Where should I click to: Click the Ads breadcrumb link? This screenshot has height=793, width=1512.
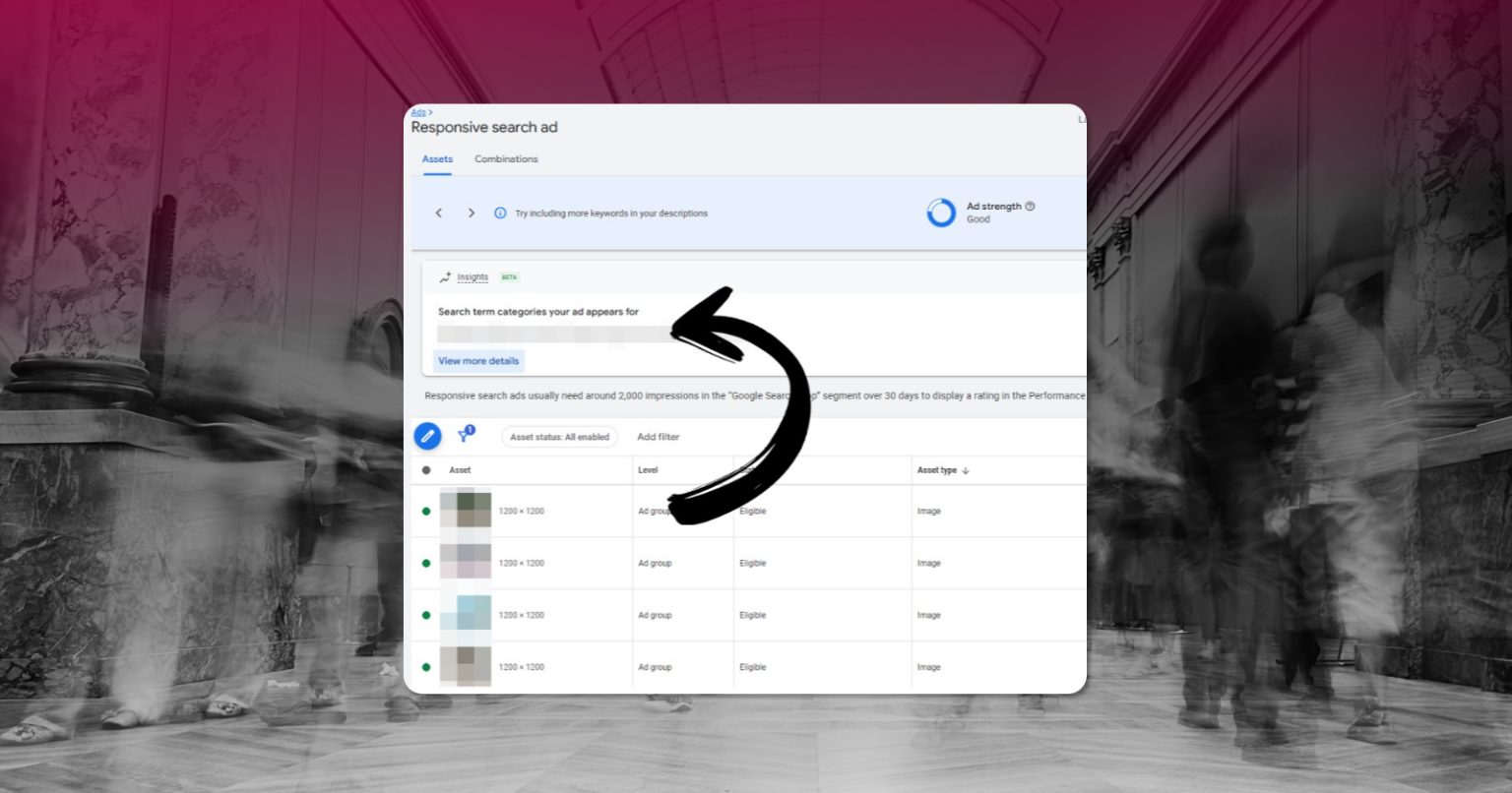click(418, 113)
